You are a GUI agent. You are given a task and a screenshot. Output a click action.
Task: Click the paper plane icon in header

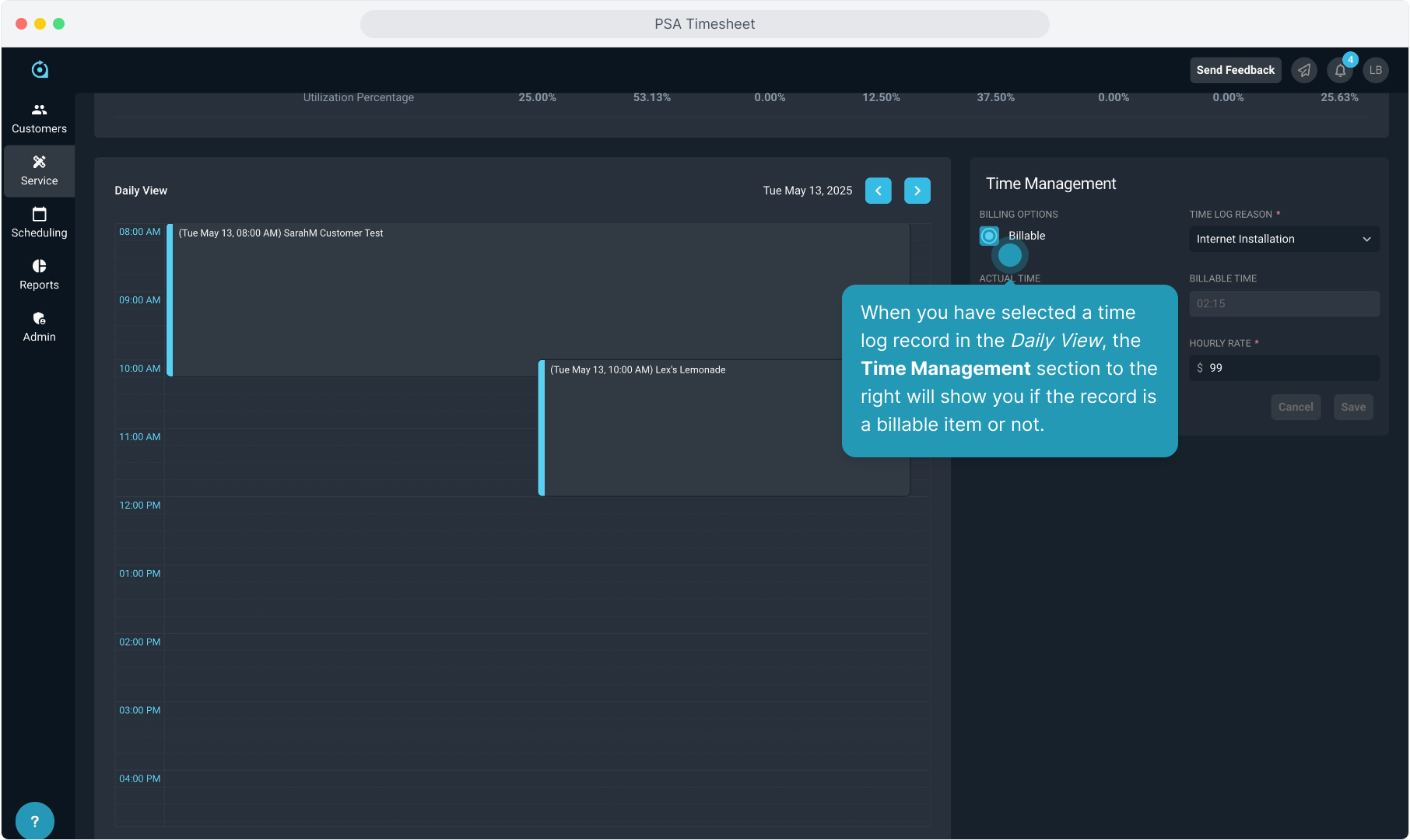coord(1304,70)
